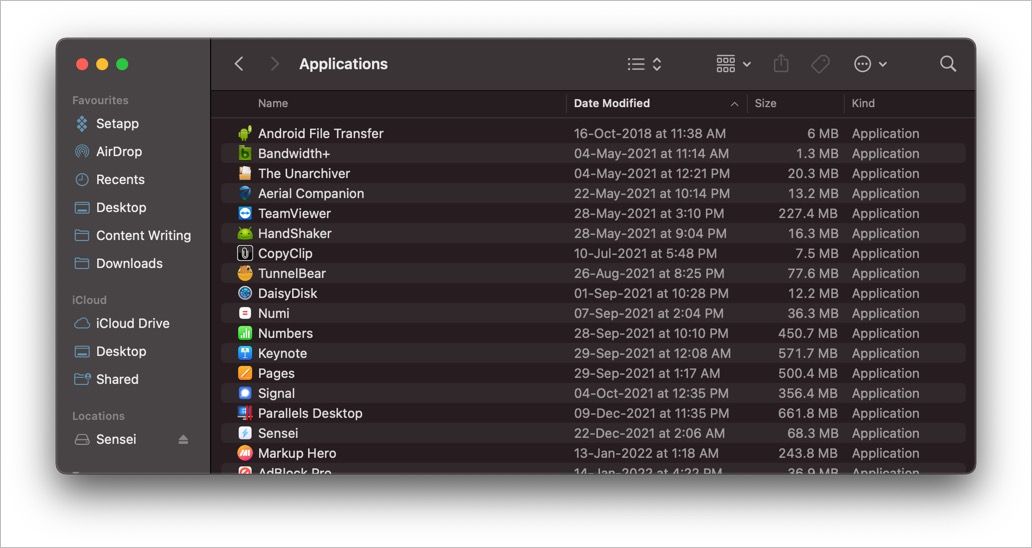Select the Parallels Desktop name text
This screenshot has width=1032, height=548.
click(x=310, y=413)
